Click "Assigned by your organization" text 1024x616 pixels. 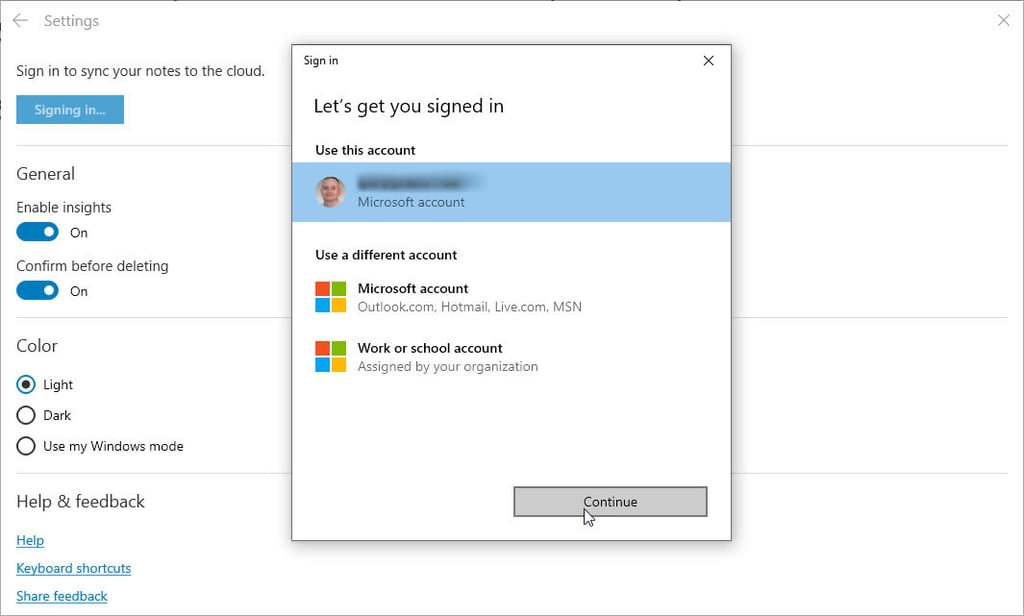448,366
